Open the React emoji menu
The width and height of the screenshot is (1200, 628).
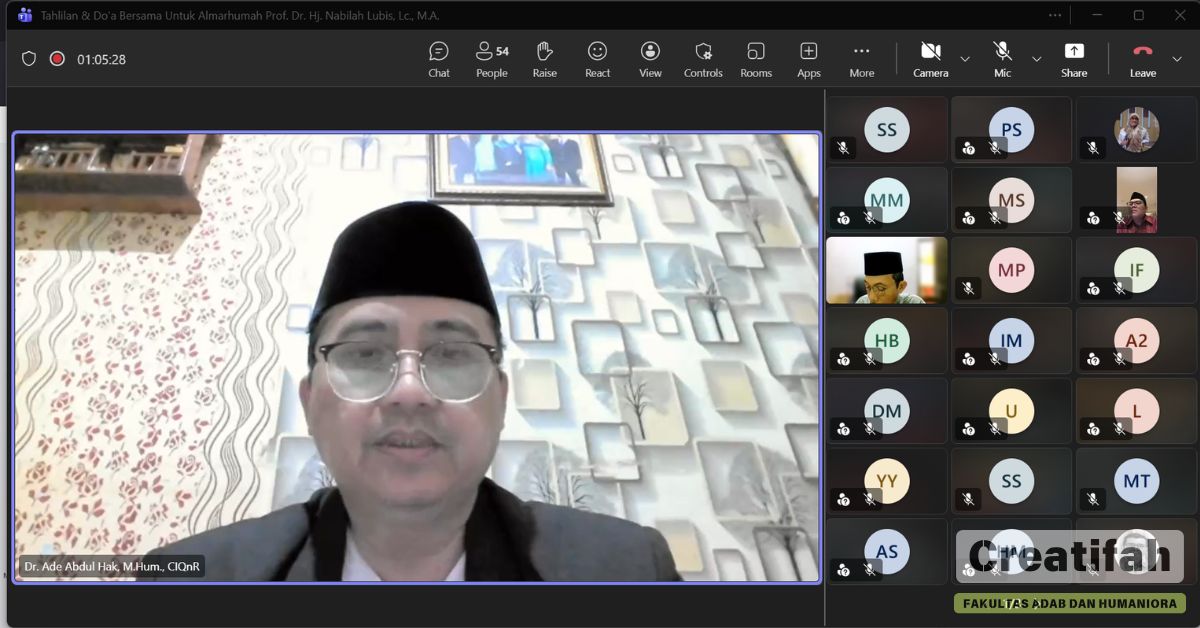(x=597, y=59)
